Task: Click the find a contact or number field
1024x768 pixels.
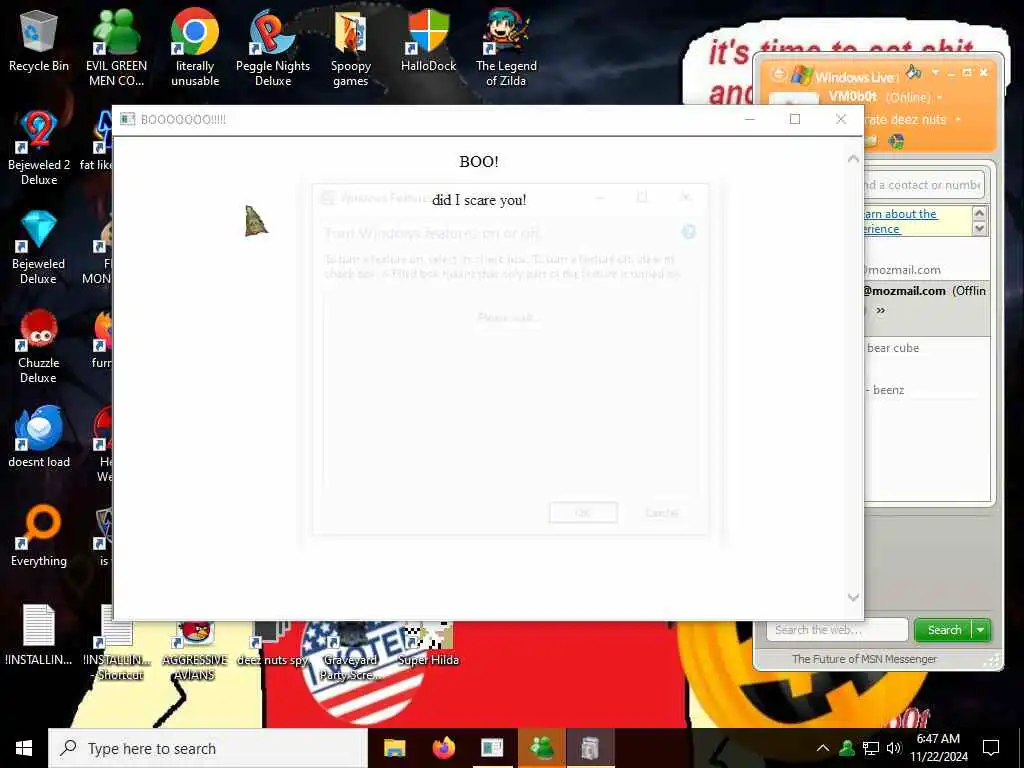Action: pos(923,185)
